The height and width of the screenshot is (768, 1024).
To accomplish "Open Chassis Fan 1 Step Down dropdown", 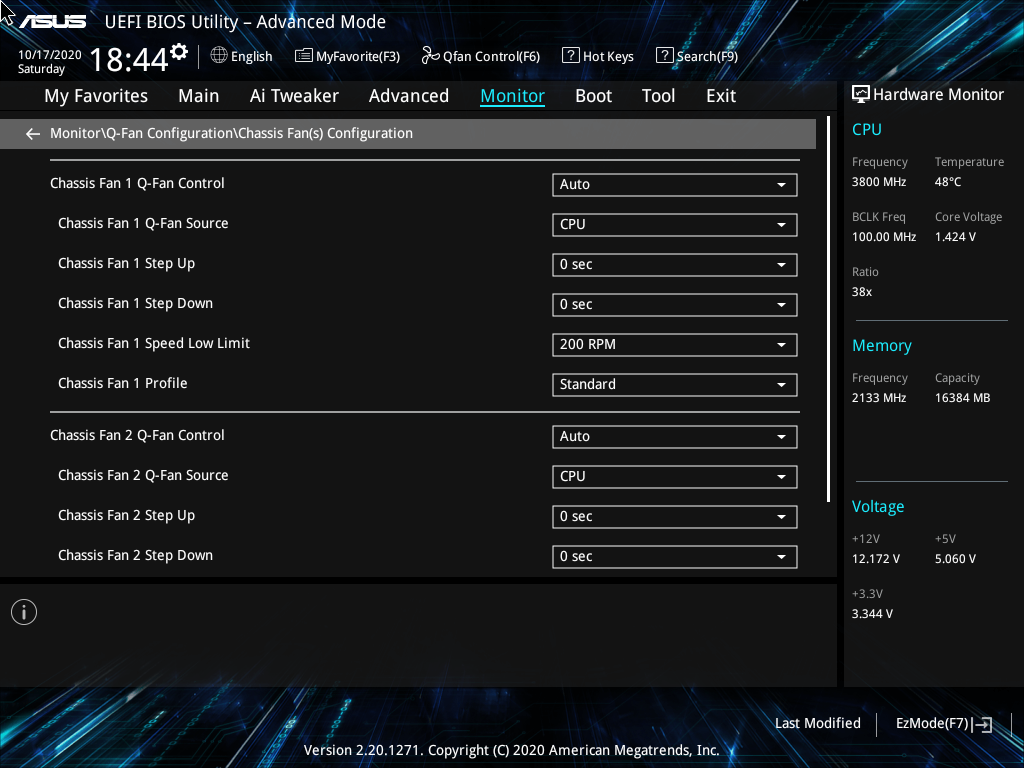I will [674, 304].
